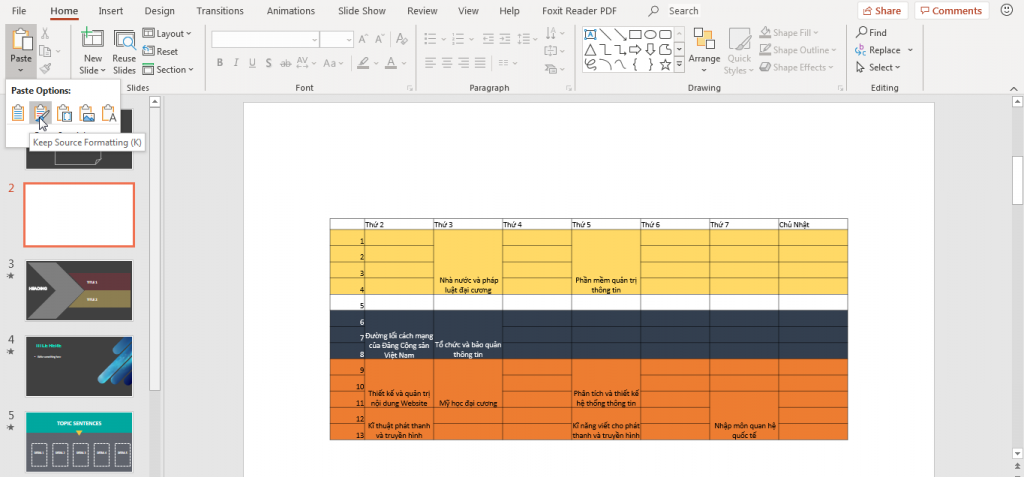This screenshot has height=477, width=1024.
Task: Select the Keep Source Formatting paste option
Action: click(41, 113)
